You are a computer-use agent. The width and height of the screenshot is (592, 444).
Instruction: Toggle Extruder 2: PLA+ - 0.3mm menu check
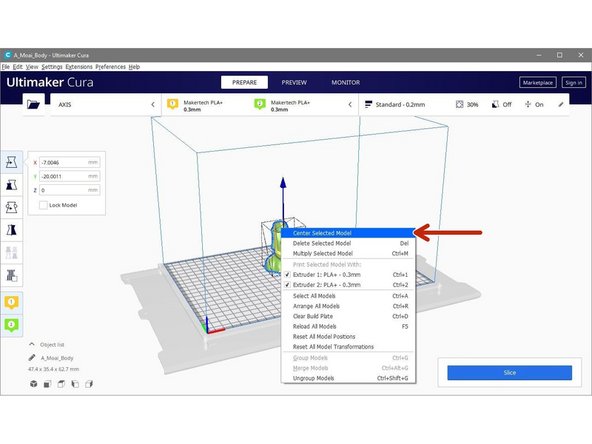coord(287,285)
